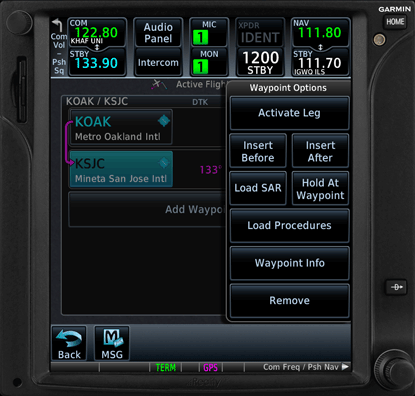Open the transponder 1200 STBY code box
Screen dimensions: 415x396
[x=260, y=62]
